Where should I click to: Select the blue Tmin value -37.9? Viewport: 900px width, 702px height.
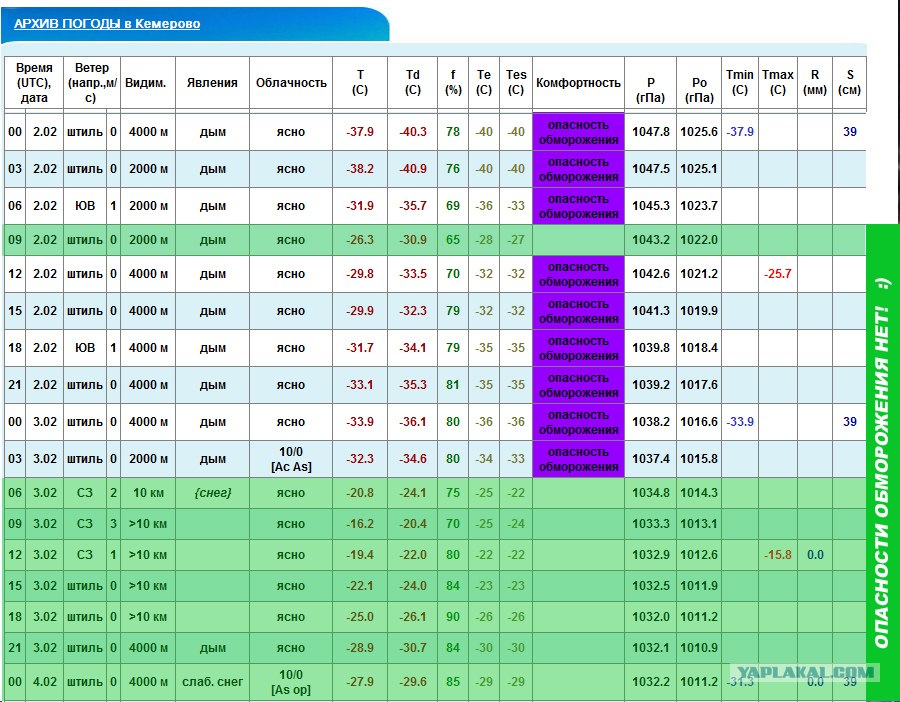(740, 131)
